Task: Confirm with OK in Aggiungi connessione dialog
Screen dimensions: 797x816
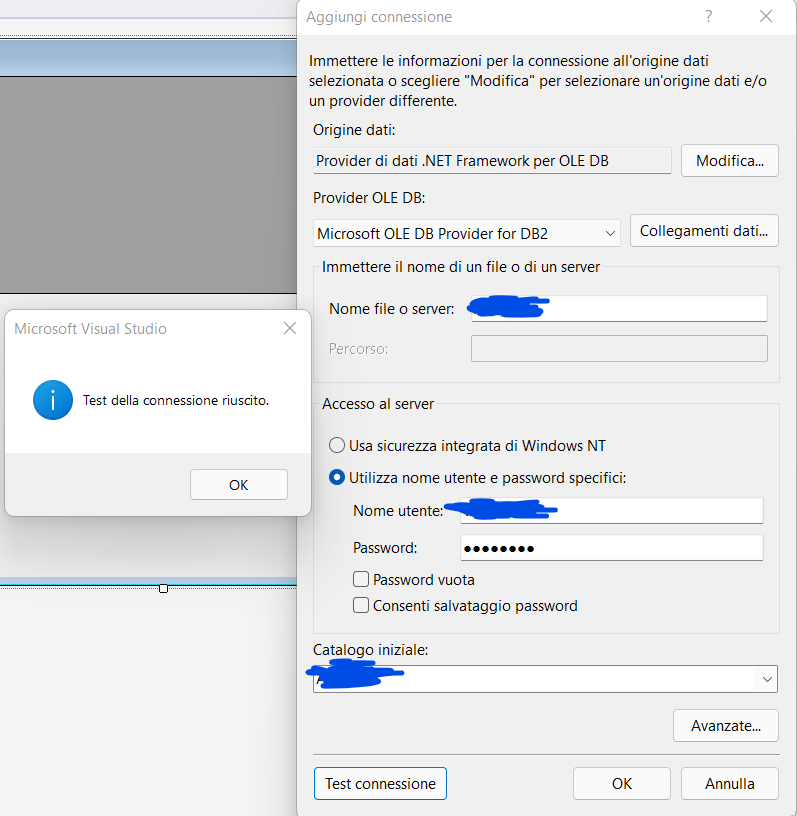Action: [x=621, y=784]
